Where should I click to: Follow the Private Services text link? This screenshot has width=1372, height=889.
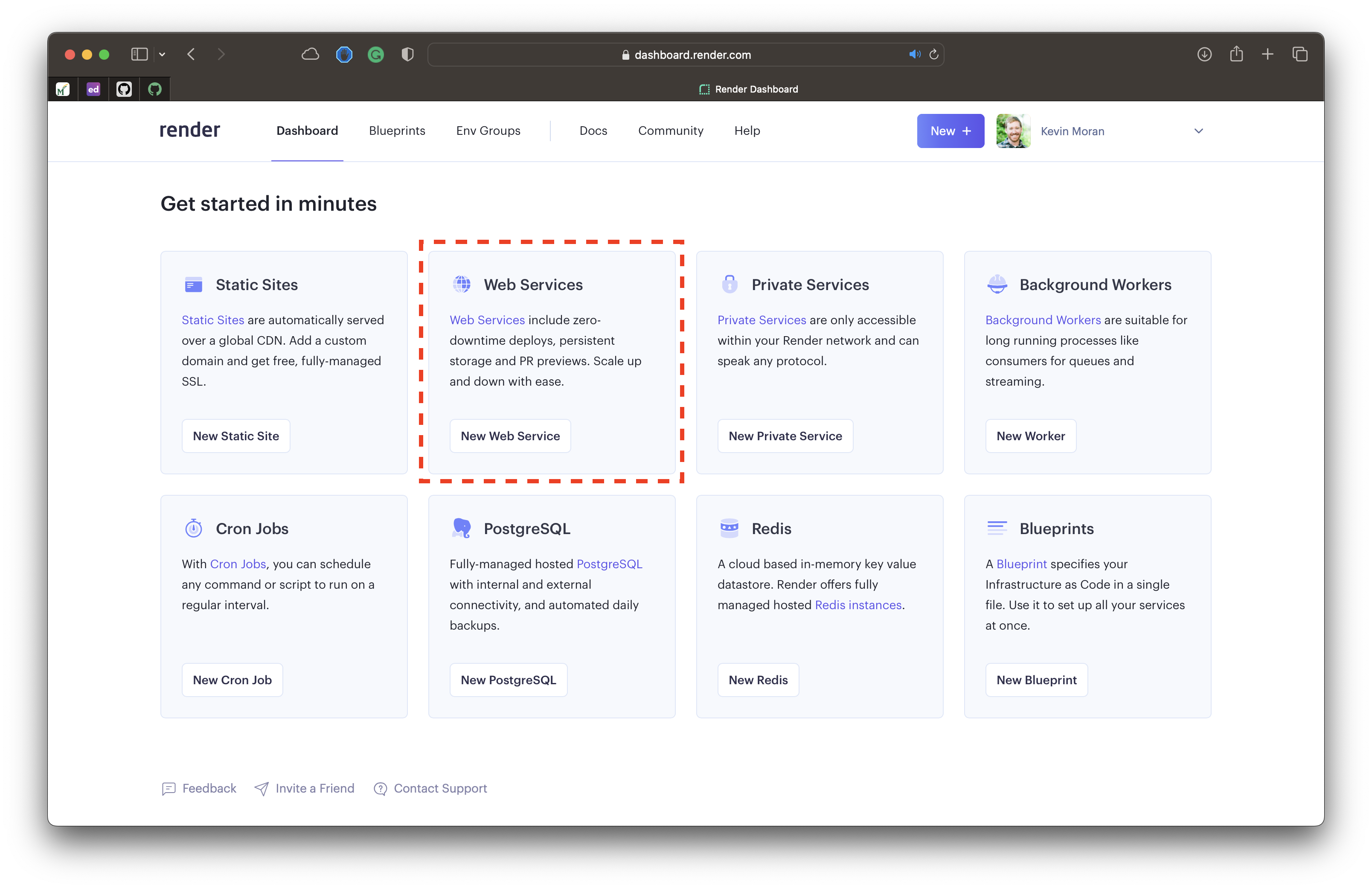tap(762, 320)
